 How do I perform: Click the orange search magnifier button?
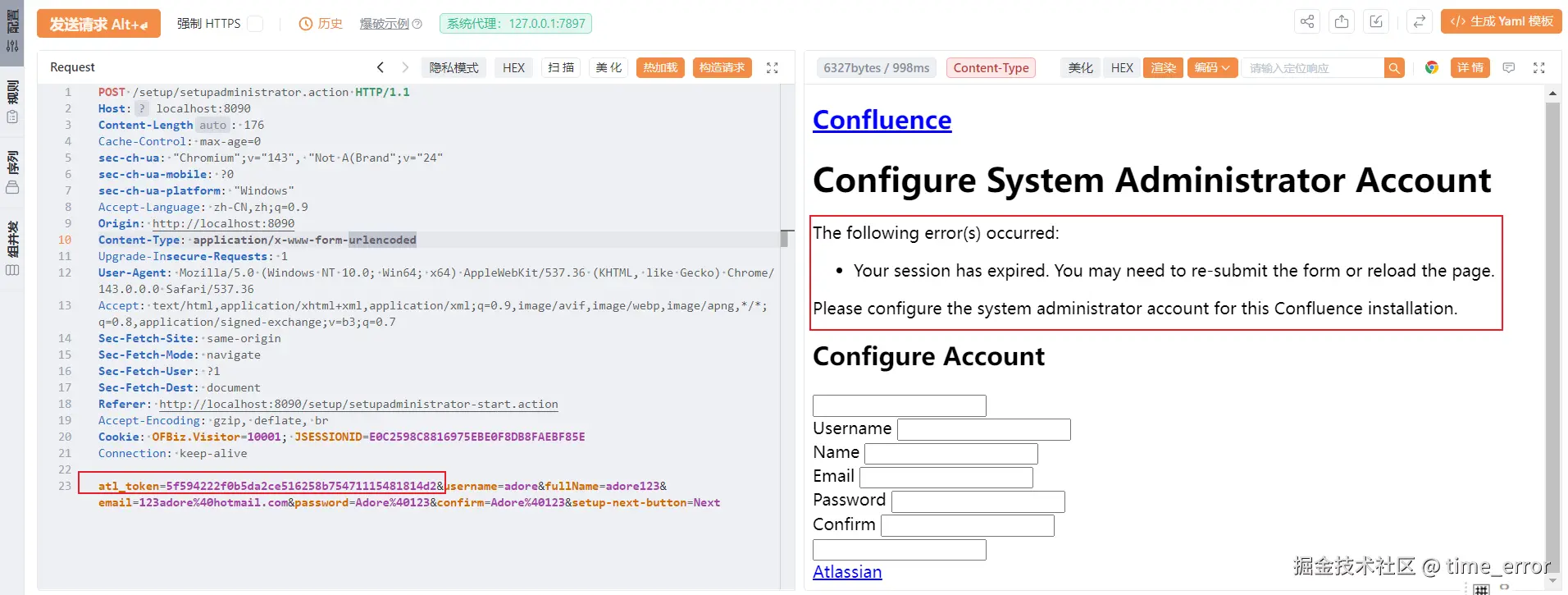1394,68
